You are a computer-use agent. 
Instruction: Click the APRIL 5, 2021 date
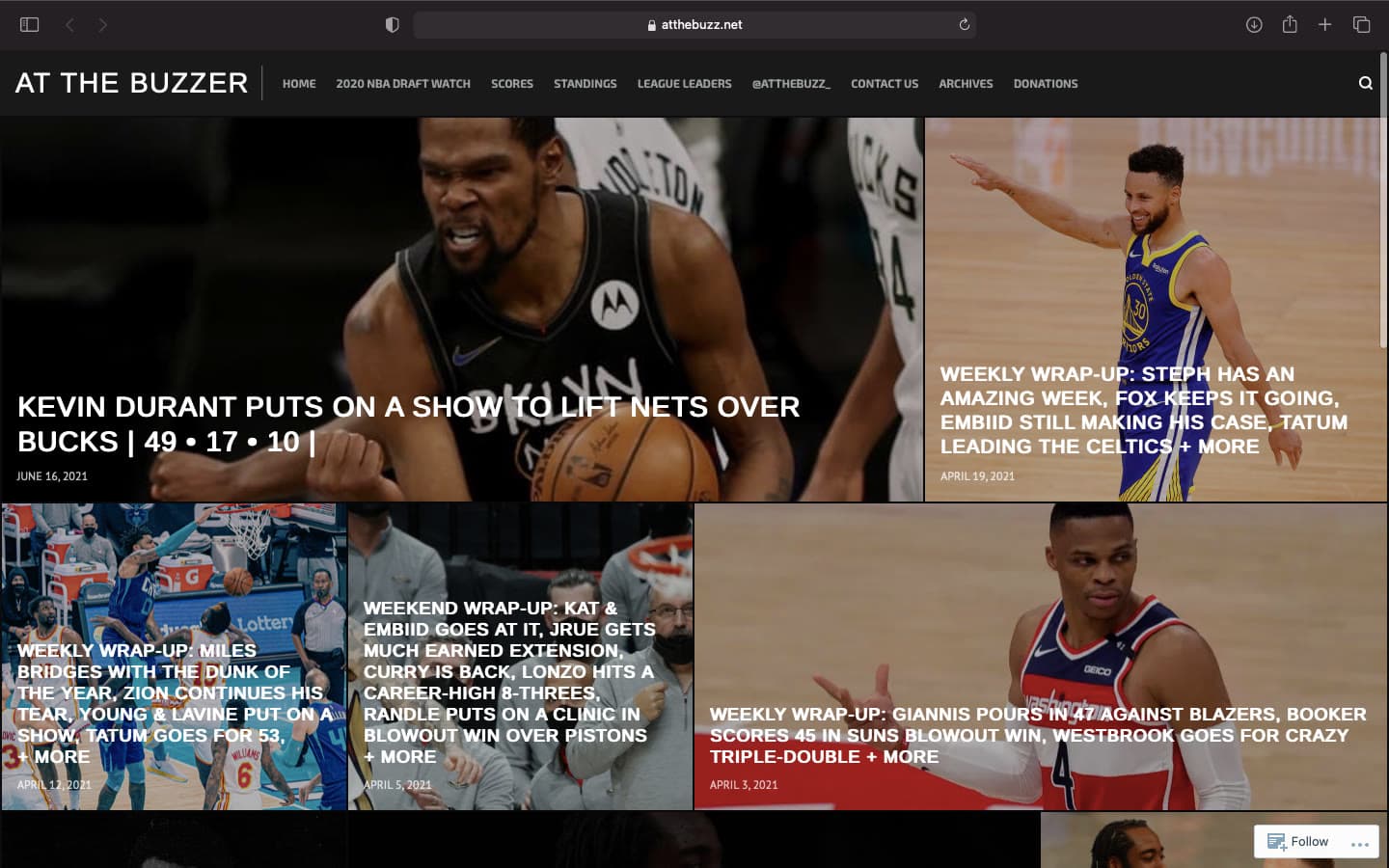(397, 785)
